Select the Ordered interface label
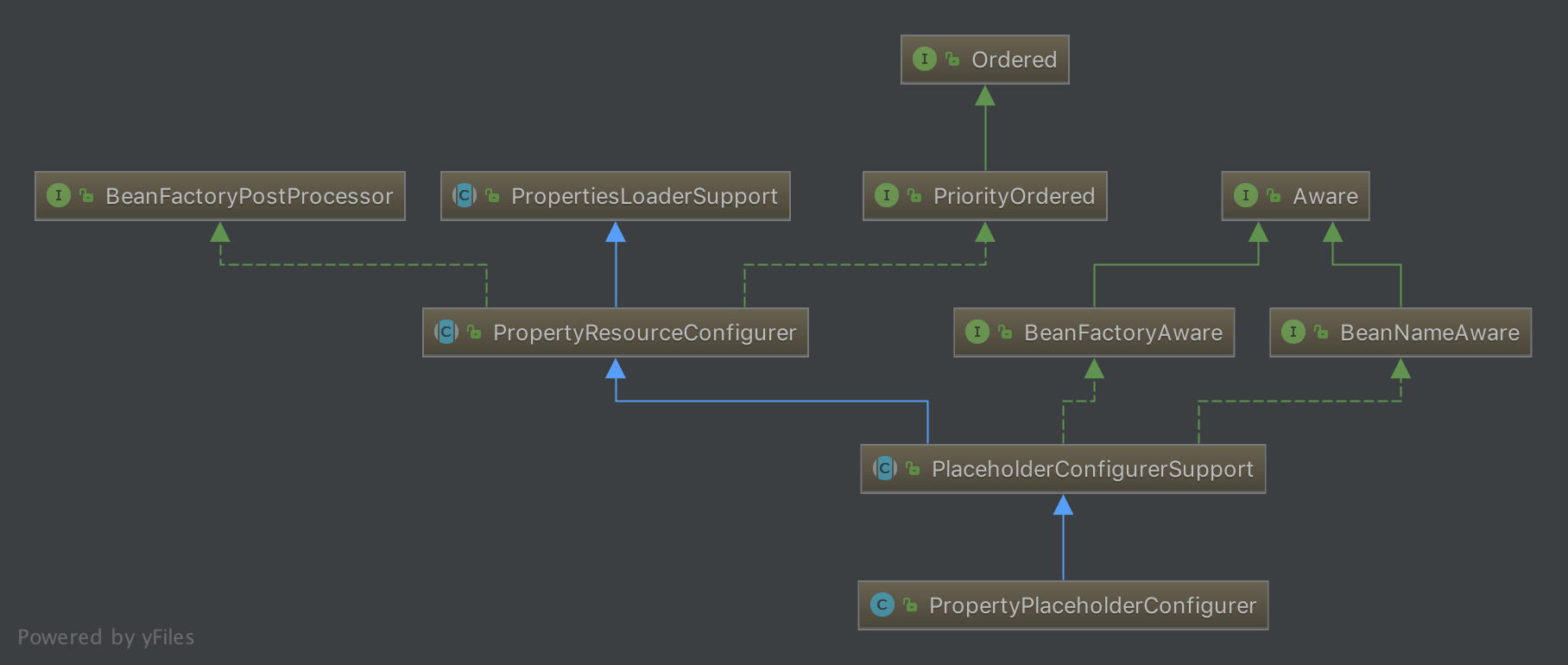The width and height of the screenshot is (1568, 665). [x=1014, y=60]
